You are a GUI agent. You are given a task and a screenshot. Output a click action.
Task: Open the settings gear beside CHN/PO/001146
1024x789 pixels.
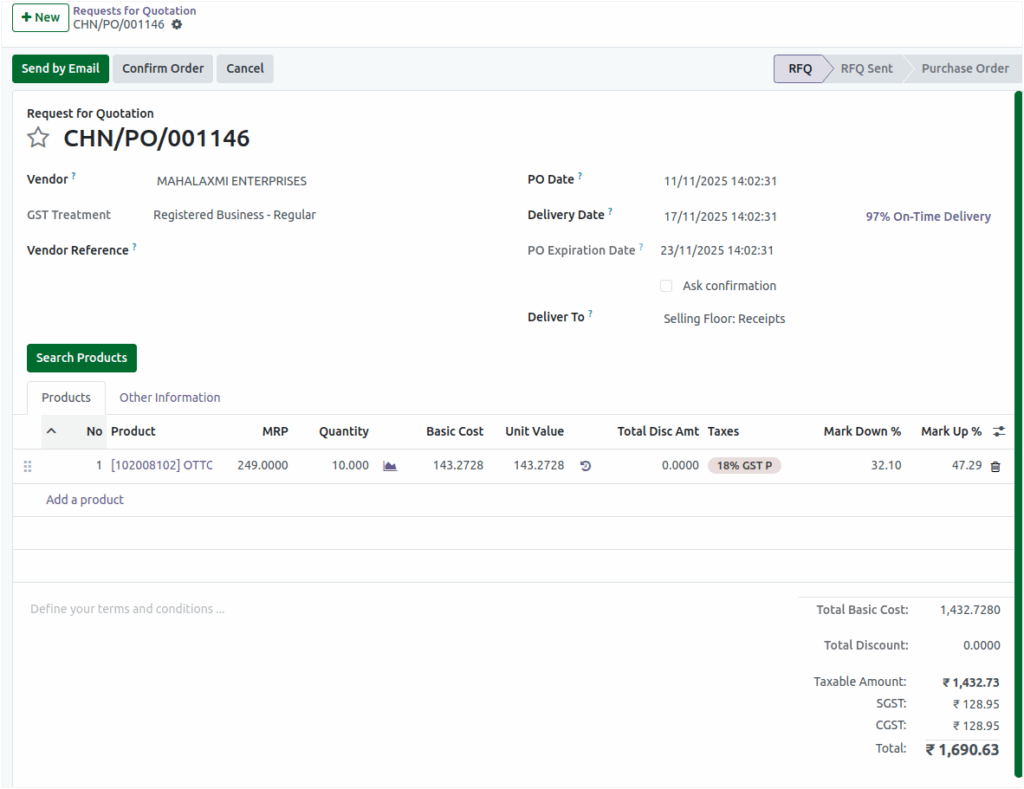click(178, 24)
